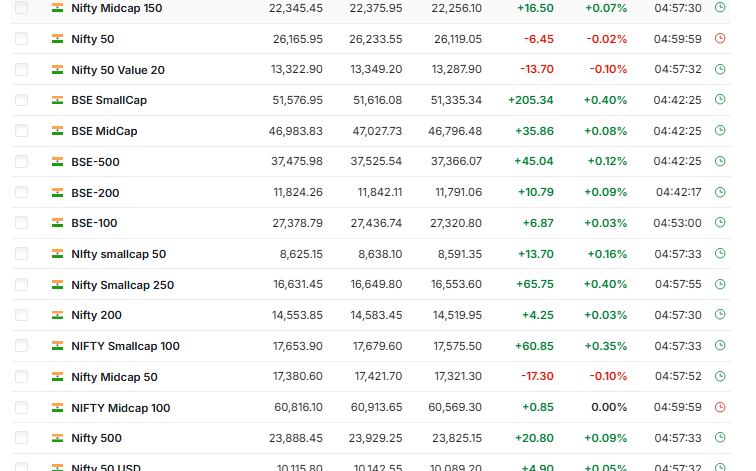Click BSE-100 time 04:53:00

[x=677, y=223]
